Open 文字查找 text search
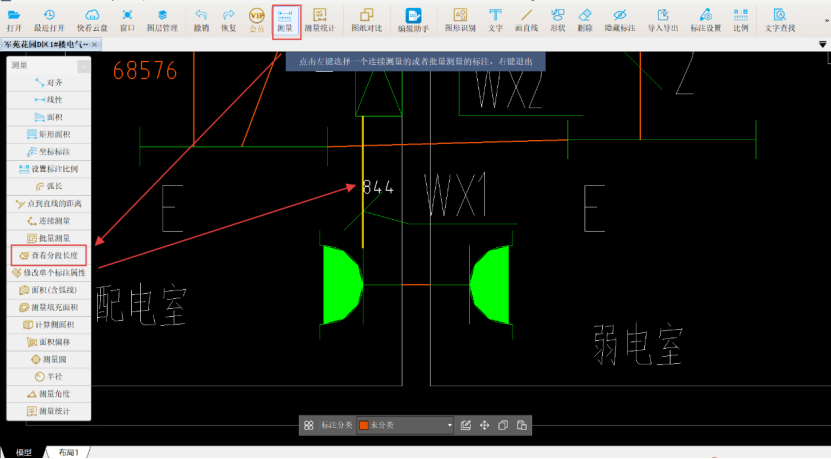Image resolution: width=831 pixels, height=459 pixels. [x=780, y=19]
